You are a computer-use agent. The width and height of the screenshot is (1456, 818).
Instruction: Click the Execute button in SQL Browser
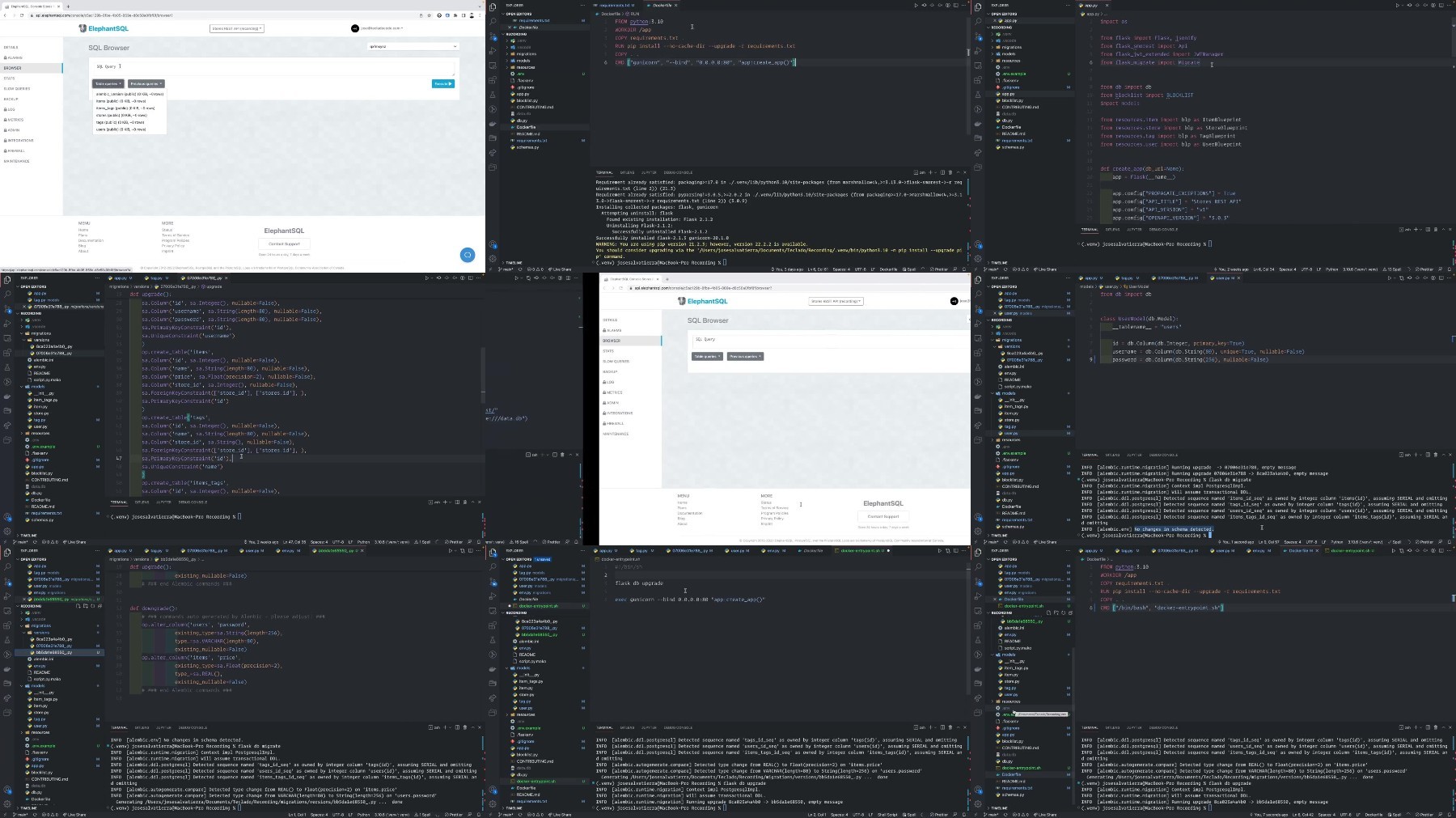(442, 83)
